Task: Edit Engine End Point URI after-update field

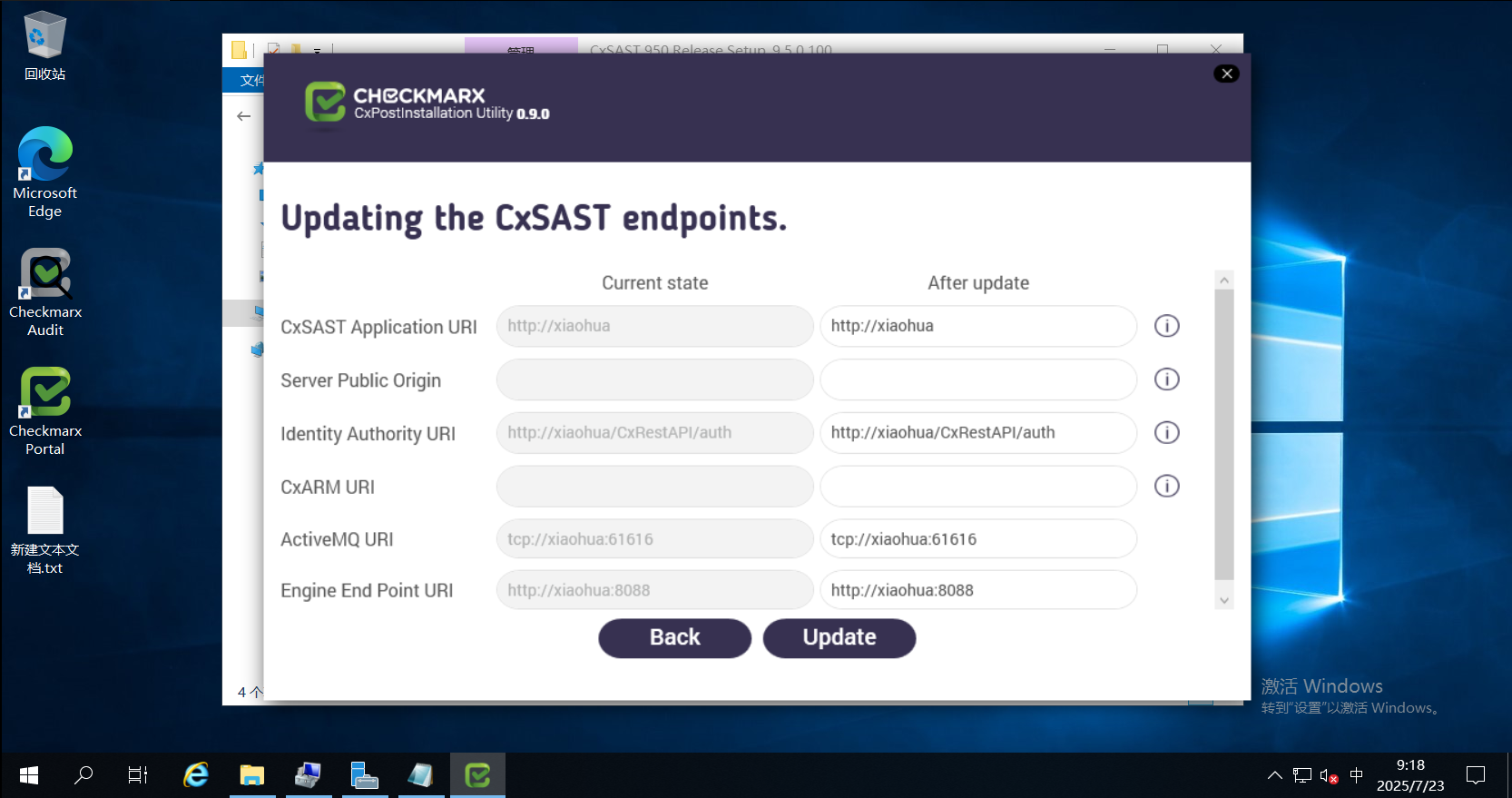Action: point(978,590)
